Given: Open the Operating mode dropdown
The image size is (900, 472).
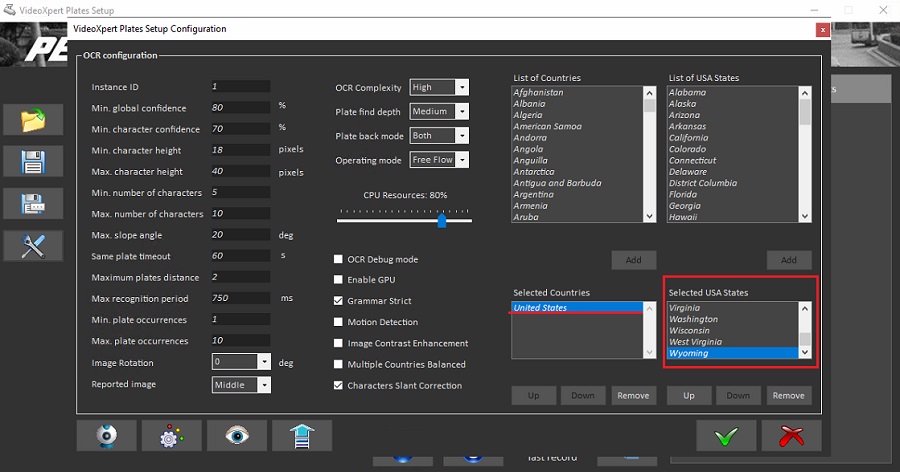Looking at the screenshot, I should 462,160.
